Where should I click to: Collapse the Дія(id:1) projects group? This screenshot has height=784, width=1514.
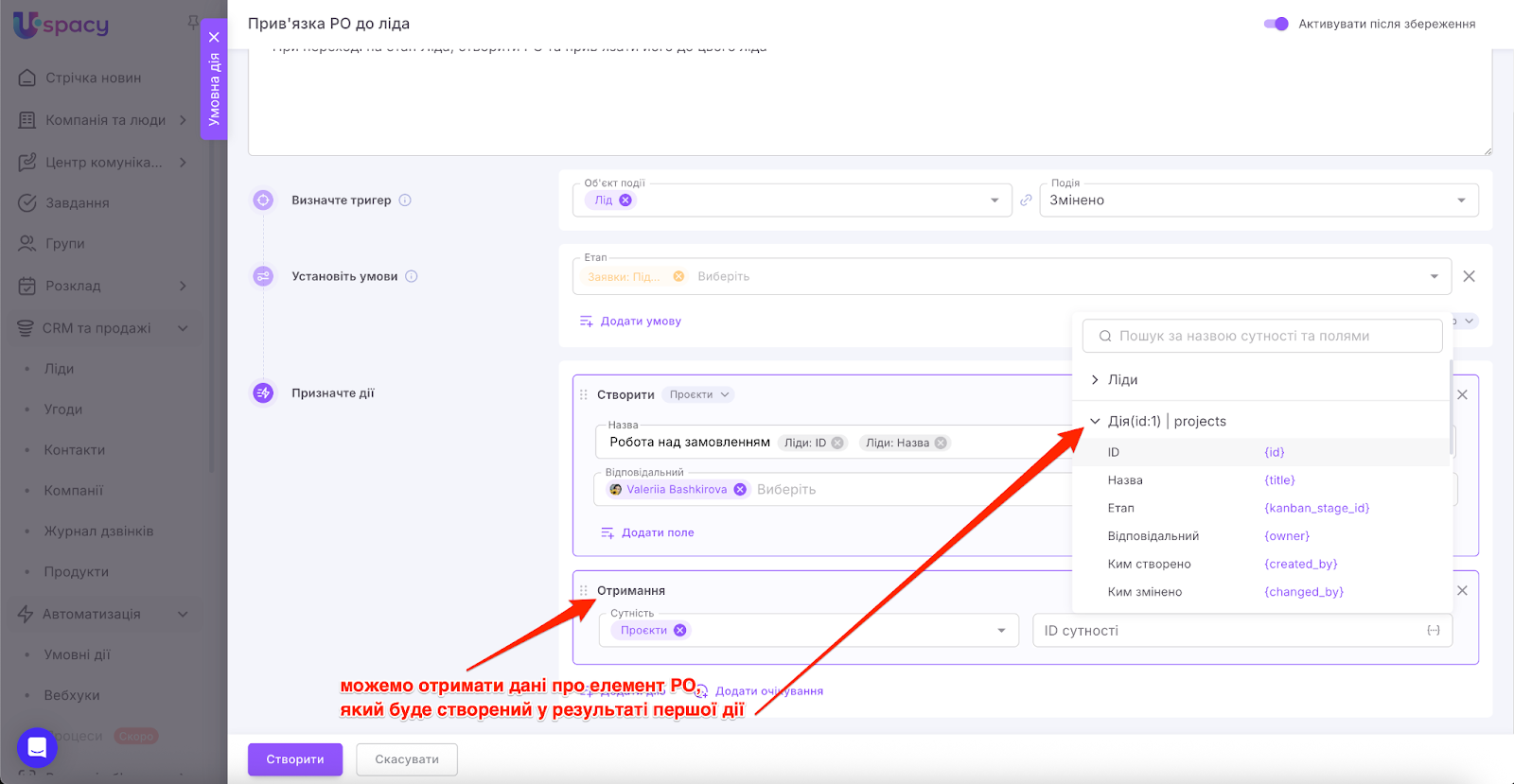click(x=1095, y=422)
